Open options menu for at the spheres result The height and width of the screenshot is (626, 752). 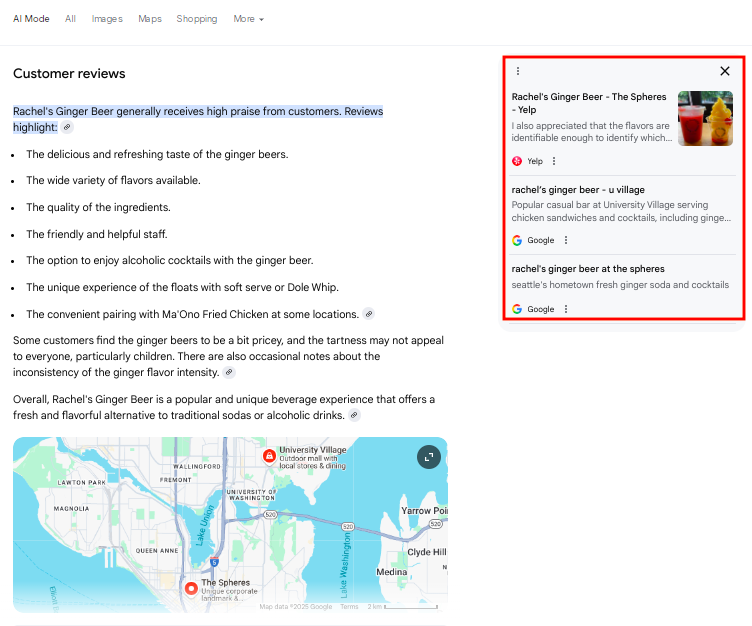click(566, 309)
